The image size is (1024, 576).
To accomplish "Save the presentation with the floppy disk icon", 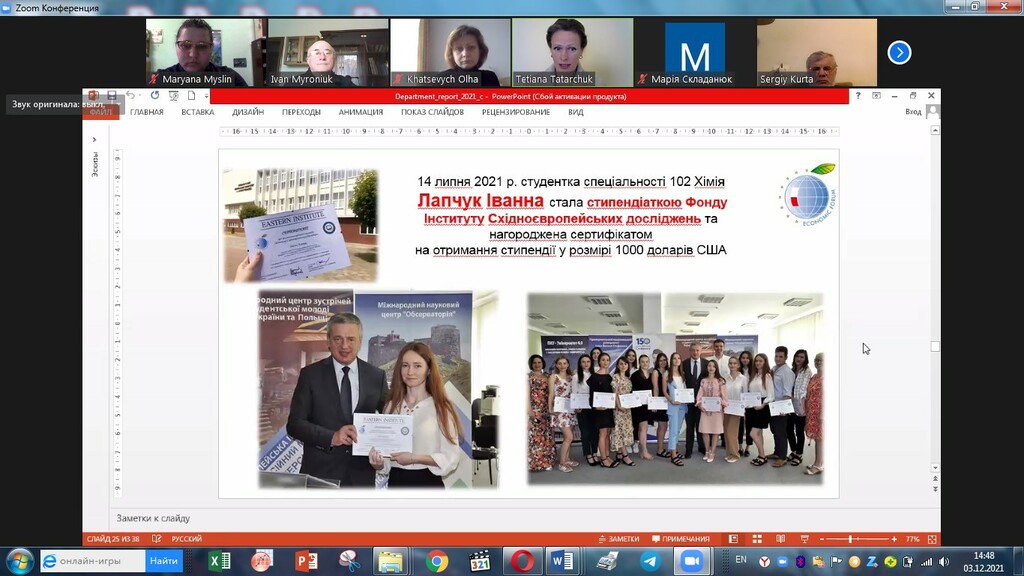I will point(112,96).
